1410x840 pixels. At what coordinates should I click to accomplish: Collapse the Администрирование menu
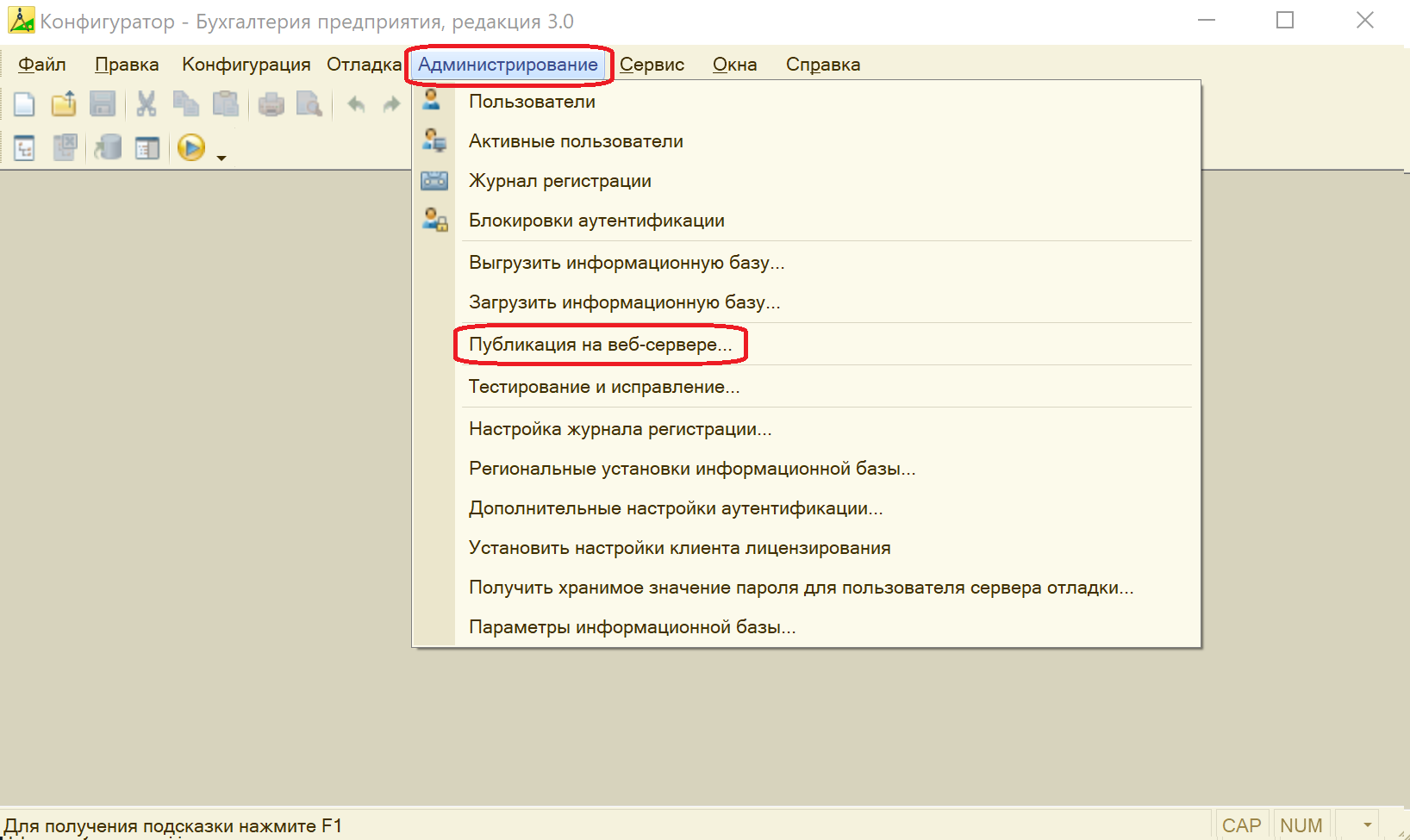click(x=508, y=65)
